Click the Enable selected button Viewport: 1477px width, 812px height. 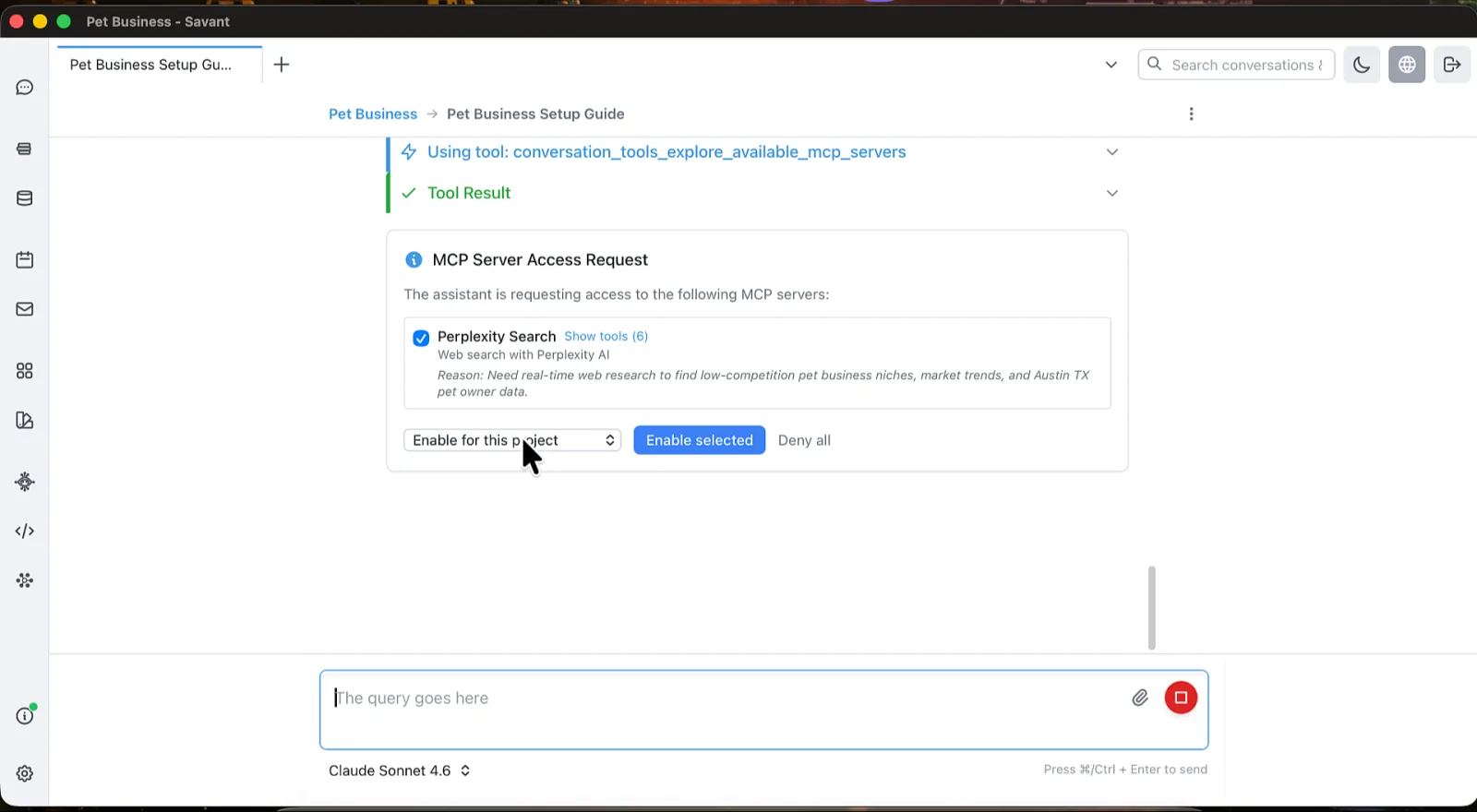pos(700,440)
